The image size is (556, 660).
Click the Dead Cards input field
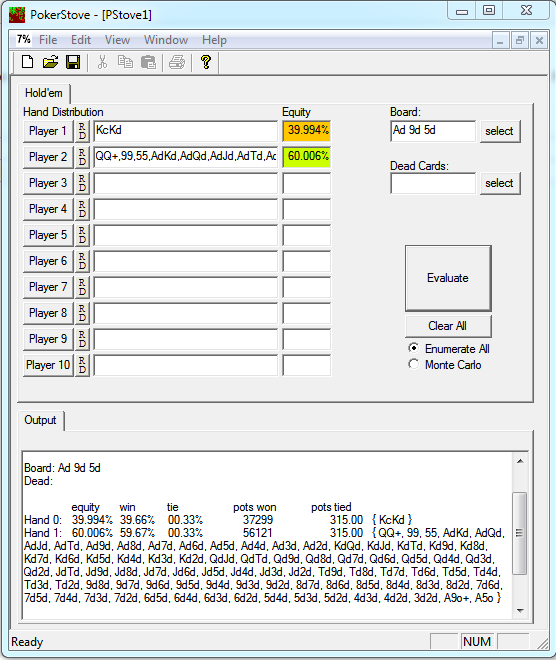point(433,183)
